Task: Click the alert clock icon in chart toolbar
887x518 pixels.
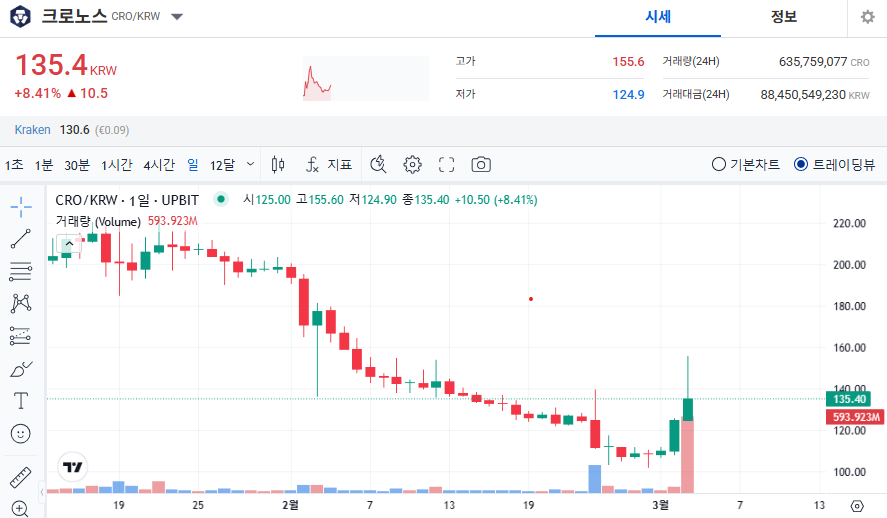Action: click(x=378, y=165)
